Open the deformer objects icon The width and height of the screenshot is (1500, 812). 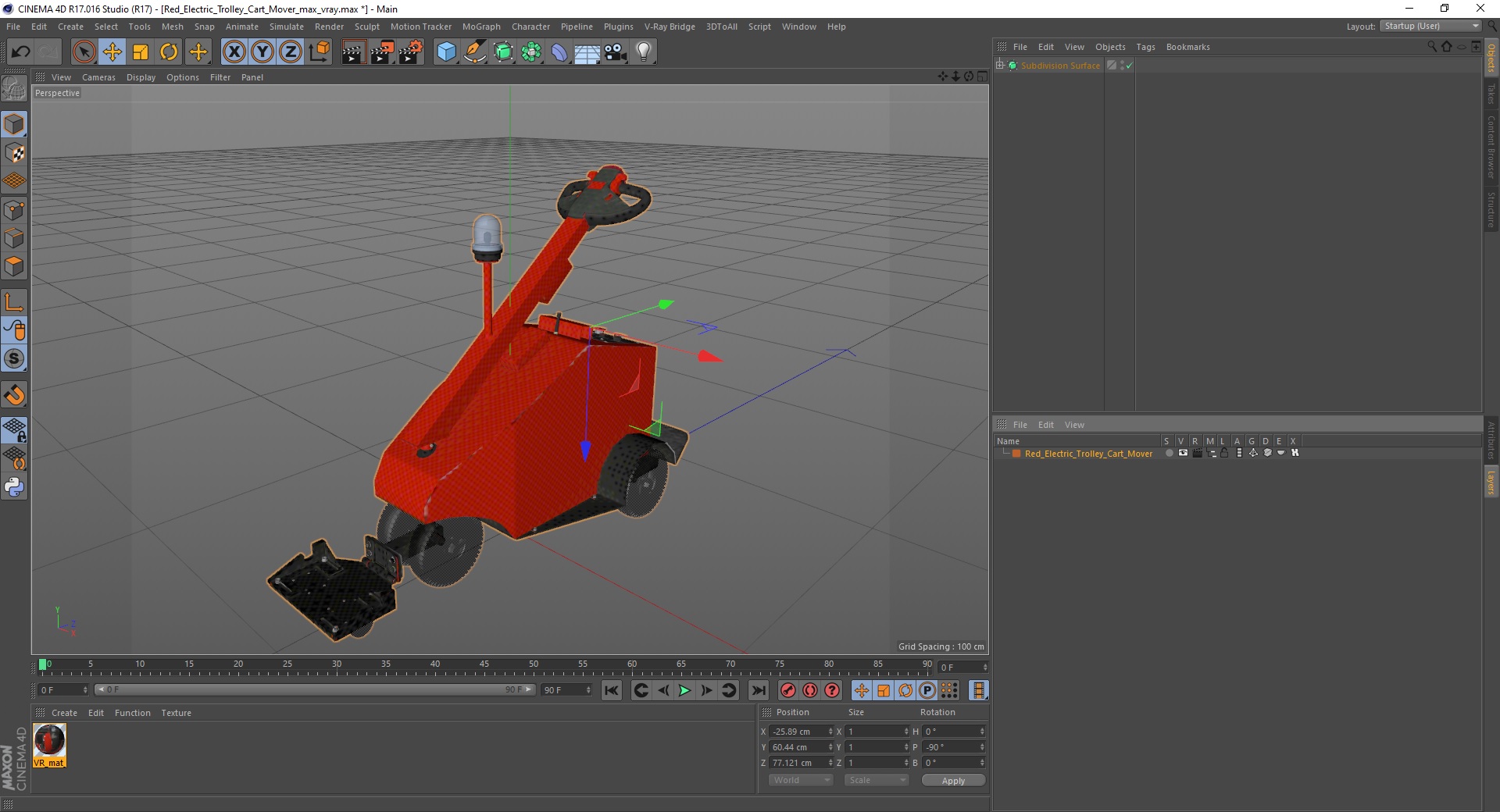pyautogui.click(x=559, y=52)
